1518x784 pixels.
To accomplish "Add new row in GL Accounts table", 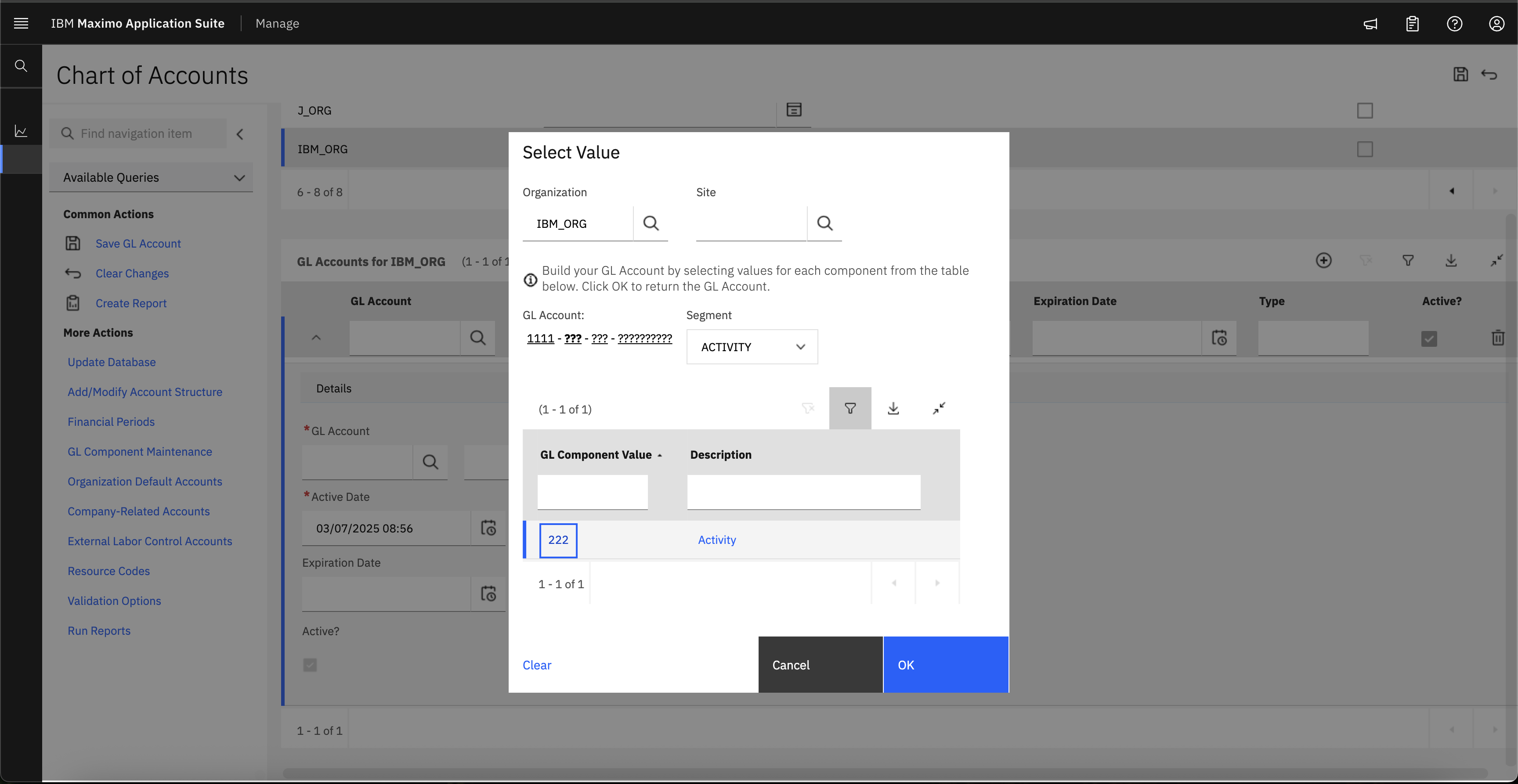I will [1323, 260].
